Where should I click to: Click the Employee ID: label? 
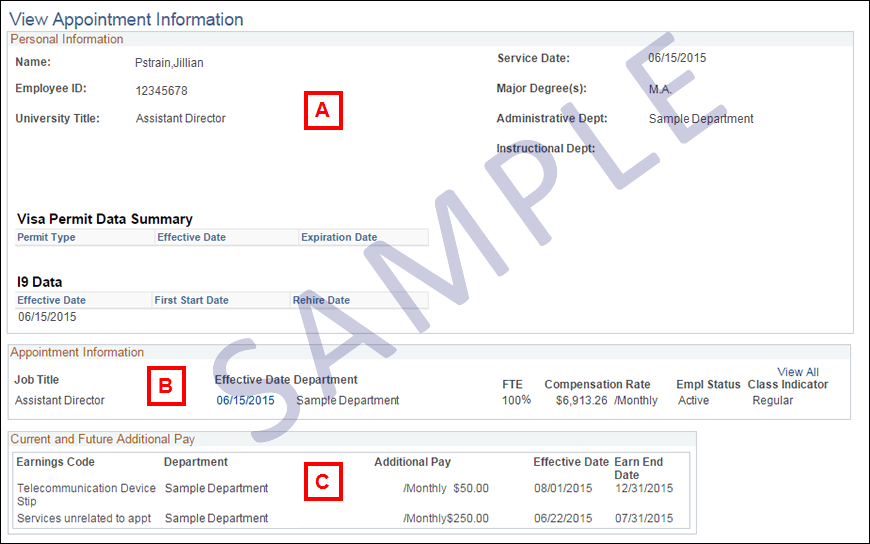[x=51, y=88]
